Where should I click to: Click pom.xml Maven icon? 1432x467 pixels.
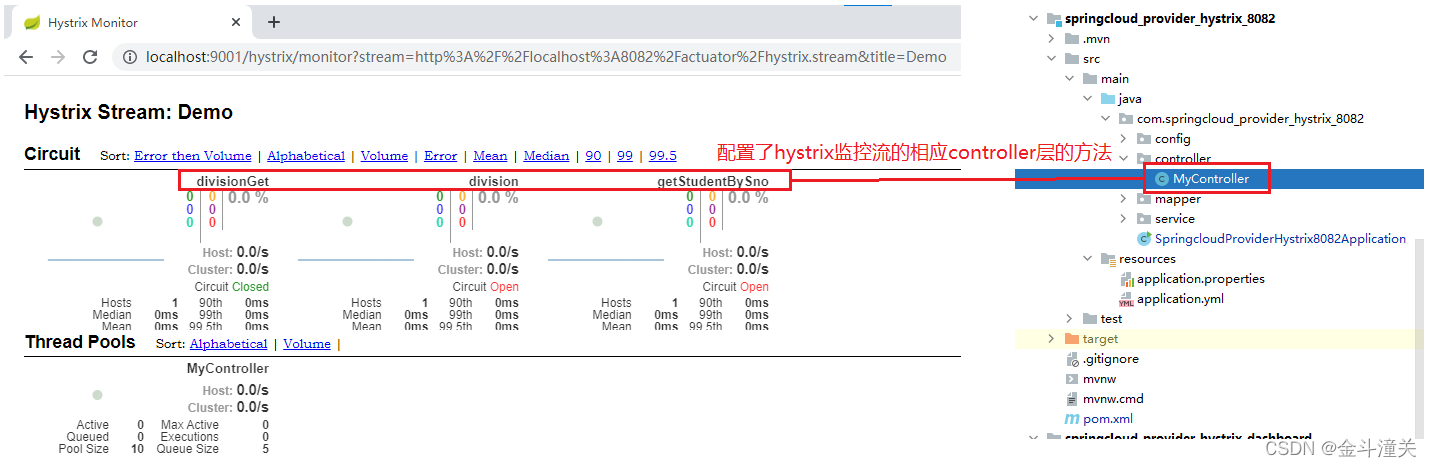tap(1072, 419)
